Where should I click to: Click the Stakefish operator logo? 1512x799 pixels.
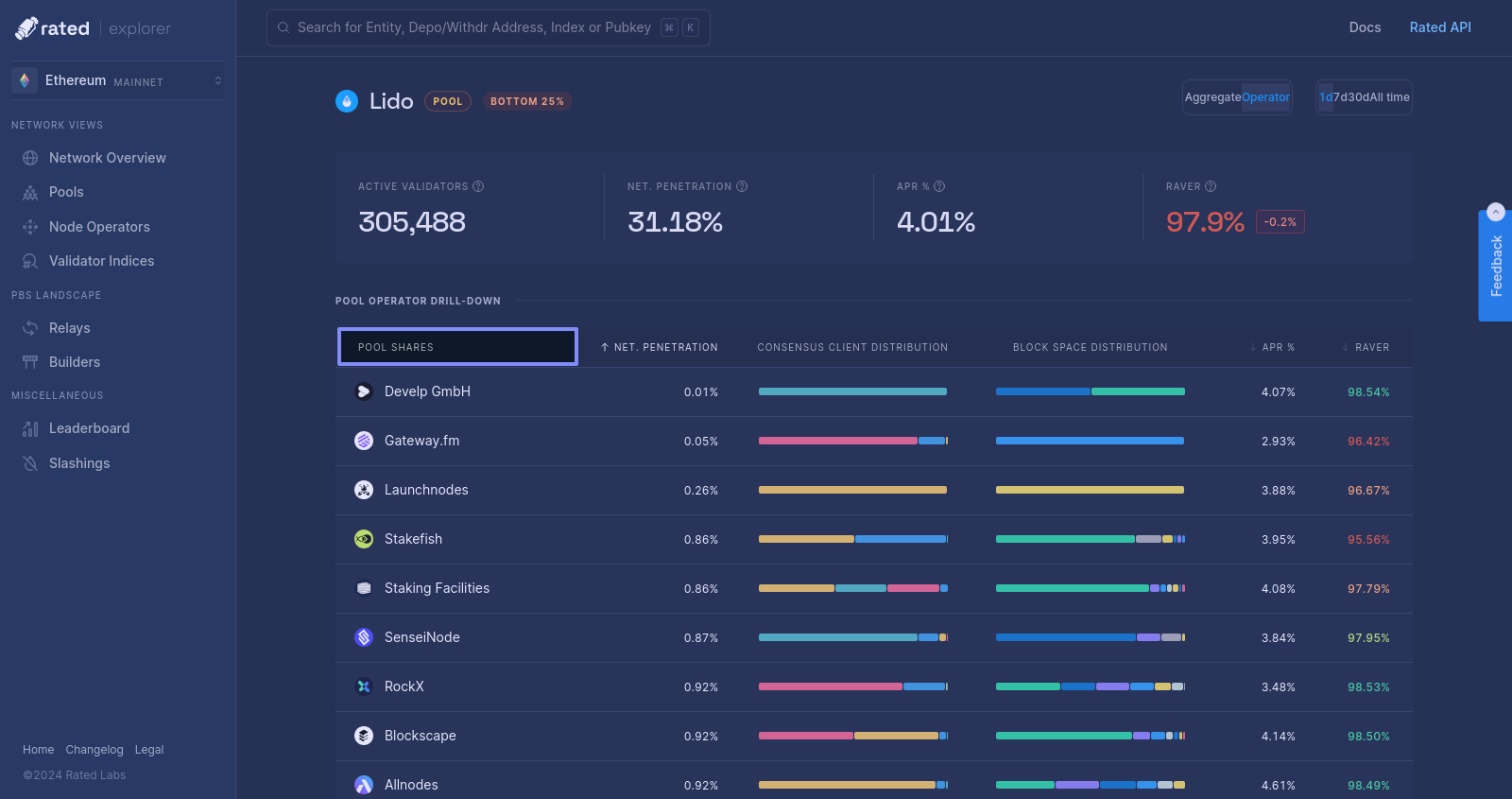(364, 539)
